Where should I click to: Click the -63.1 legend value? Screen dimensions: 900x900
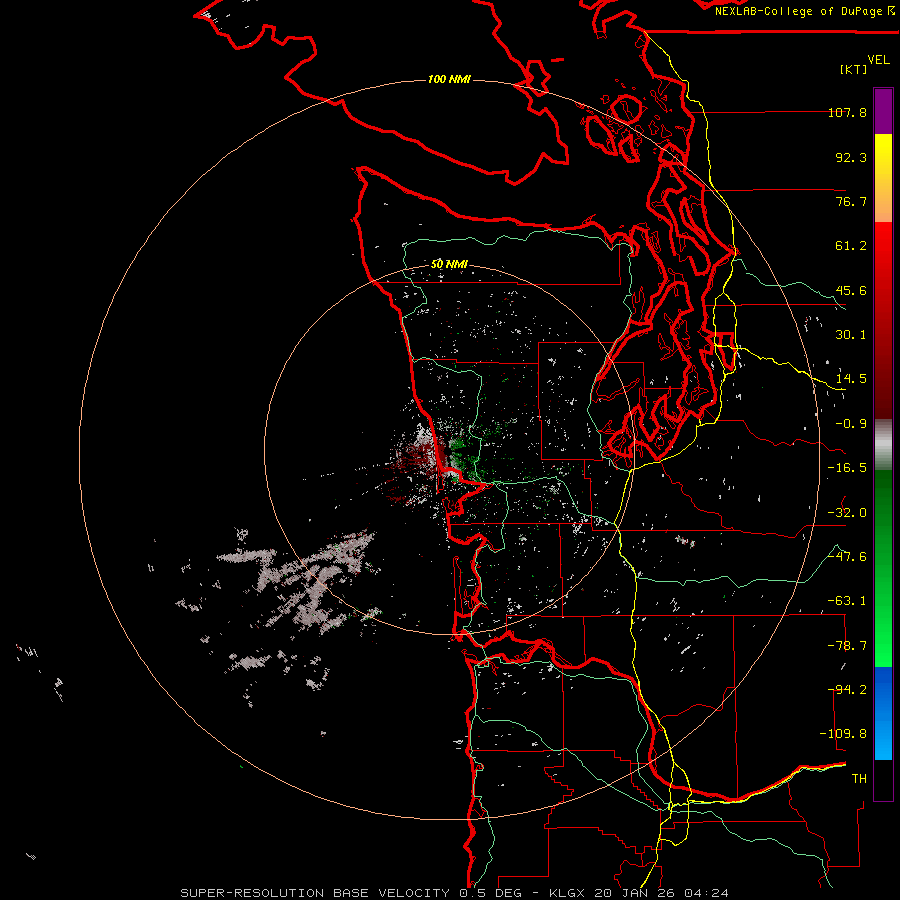(x=847, y=601)
